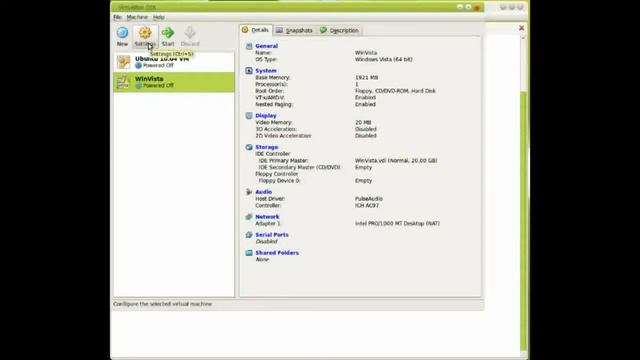Open the Display section link
Viewport: 640px width, 360px height.
click(266, 116)
